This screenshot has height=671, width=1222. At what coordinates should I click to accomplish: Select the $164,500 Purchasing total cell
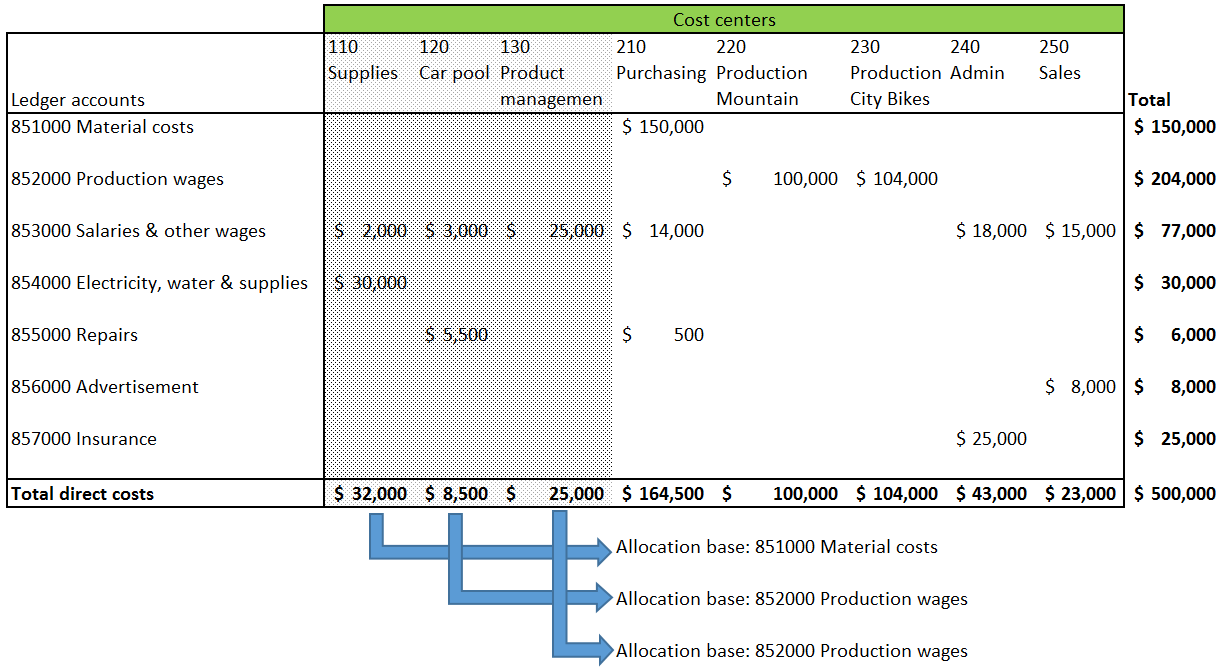(662, 493)
